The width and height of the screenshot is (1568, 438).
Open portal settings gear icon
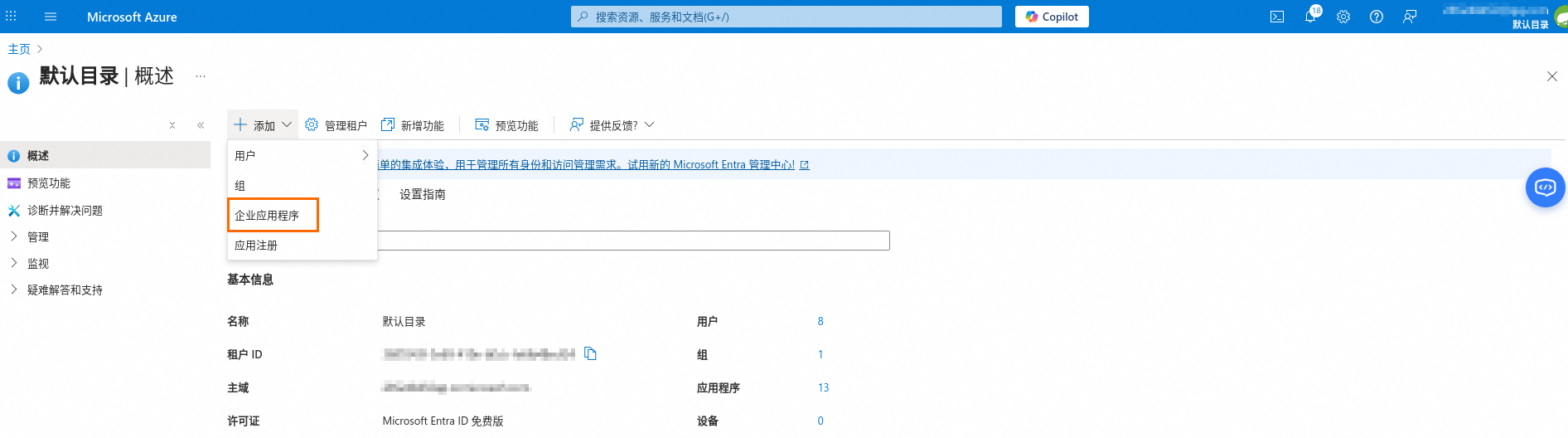coord(1343,17)
